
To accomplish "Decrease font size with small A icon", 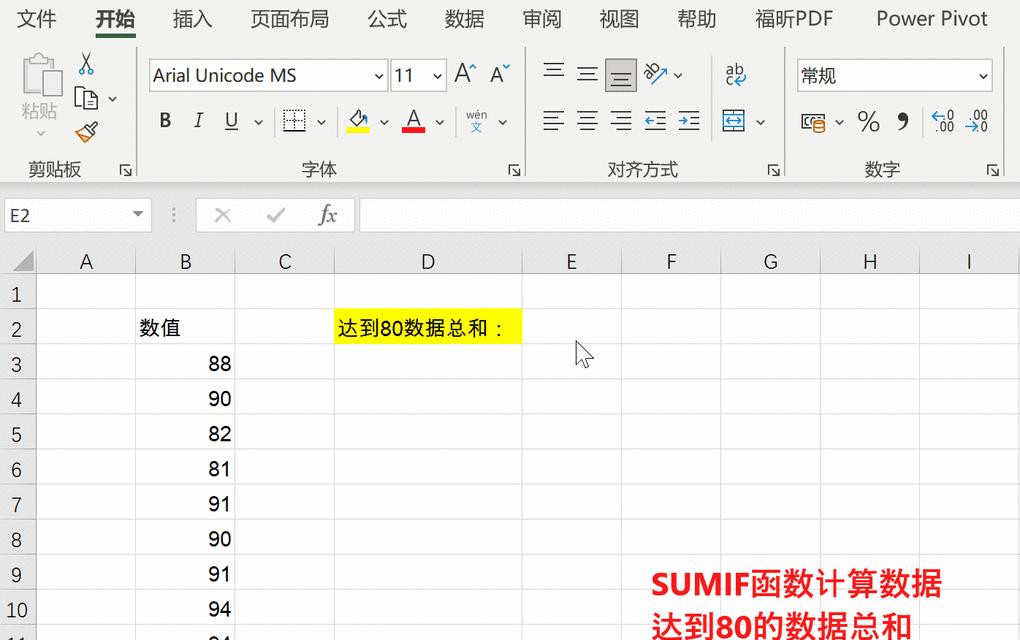I will [x=500, y=73].
